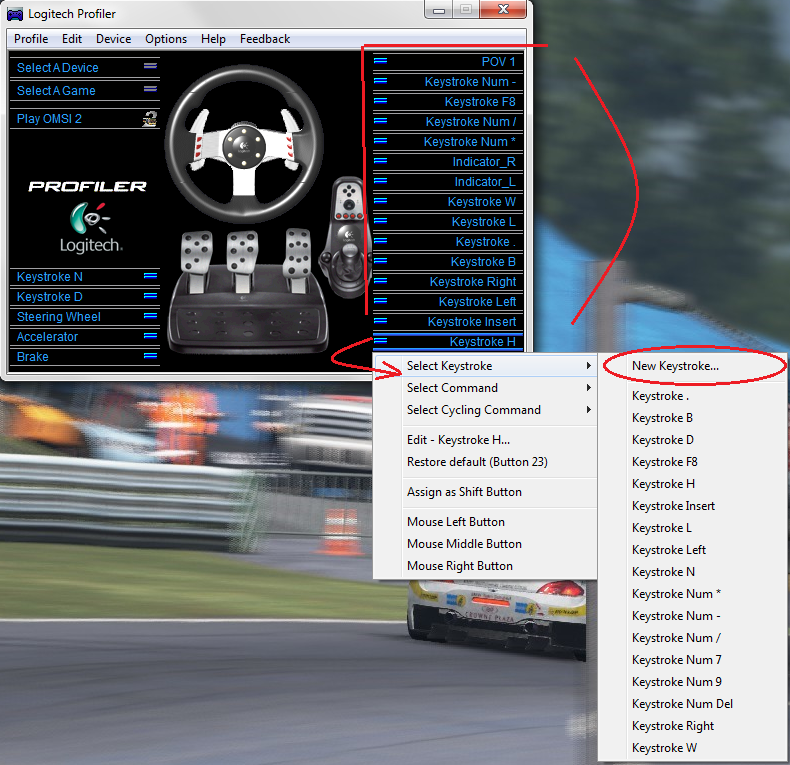Open the Profile menu

pyautogui.click(x=31, y=39)
